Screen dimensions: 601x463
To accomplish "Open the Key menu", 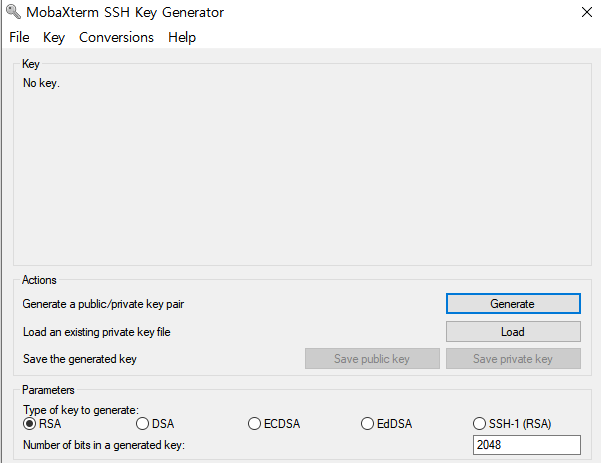I will (x=54, y=37).
